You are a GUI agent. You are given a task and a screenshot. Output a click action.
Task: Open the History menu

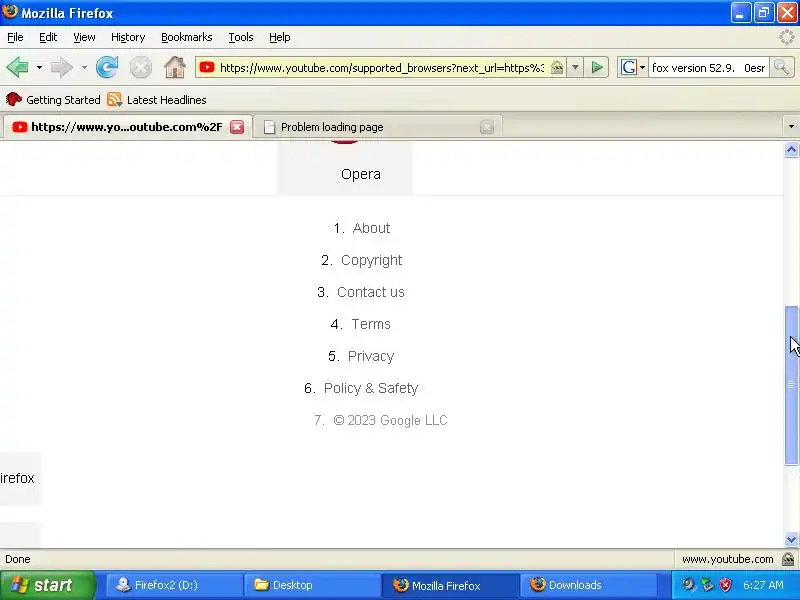click(128, 37)
